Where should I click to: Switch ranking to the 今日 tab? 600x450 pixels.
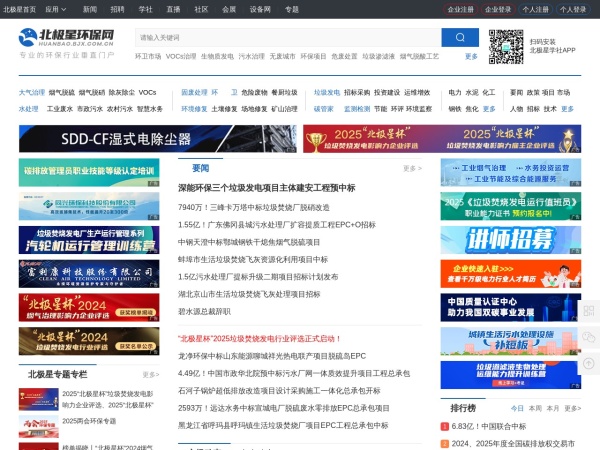pyautogui.click(x=517, y=408)
